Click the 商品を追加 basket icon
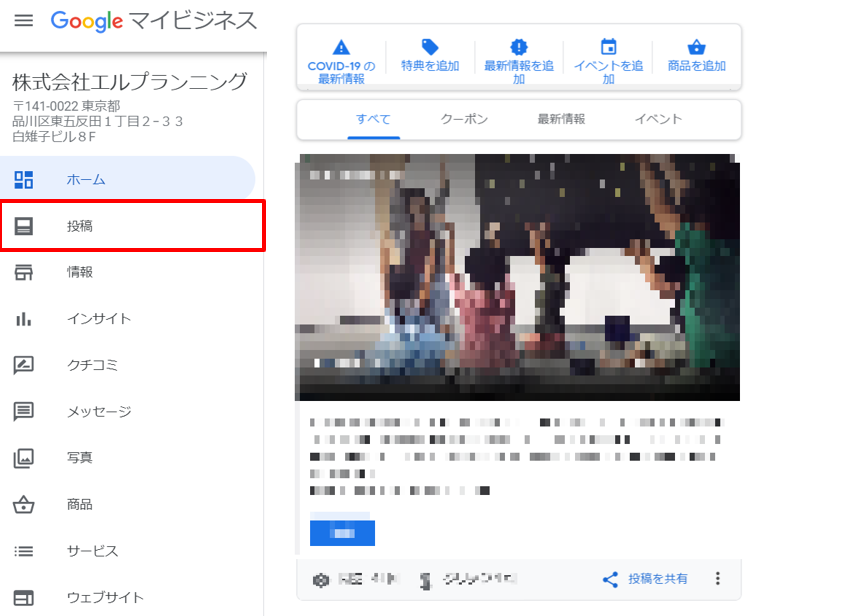Viewport: 854px width, 616px height. (697, 47)
